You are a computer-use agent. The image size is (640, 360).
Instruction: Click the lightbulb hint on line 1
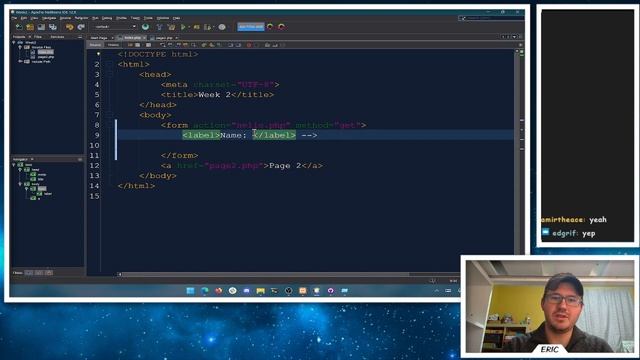[x=98, y=54]
